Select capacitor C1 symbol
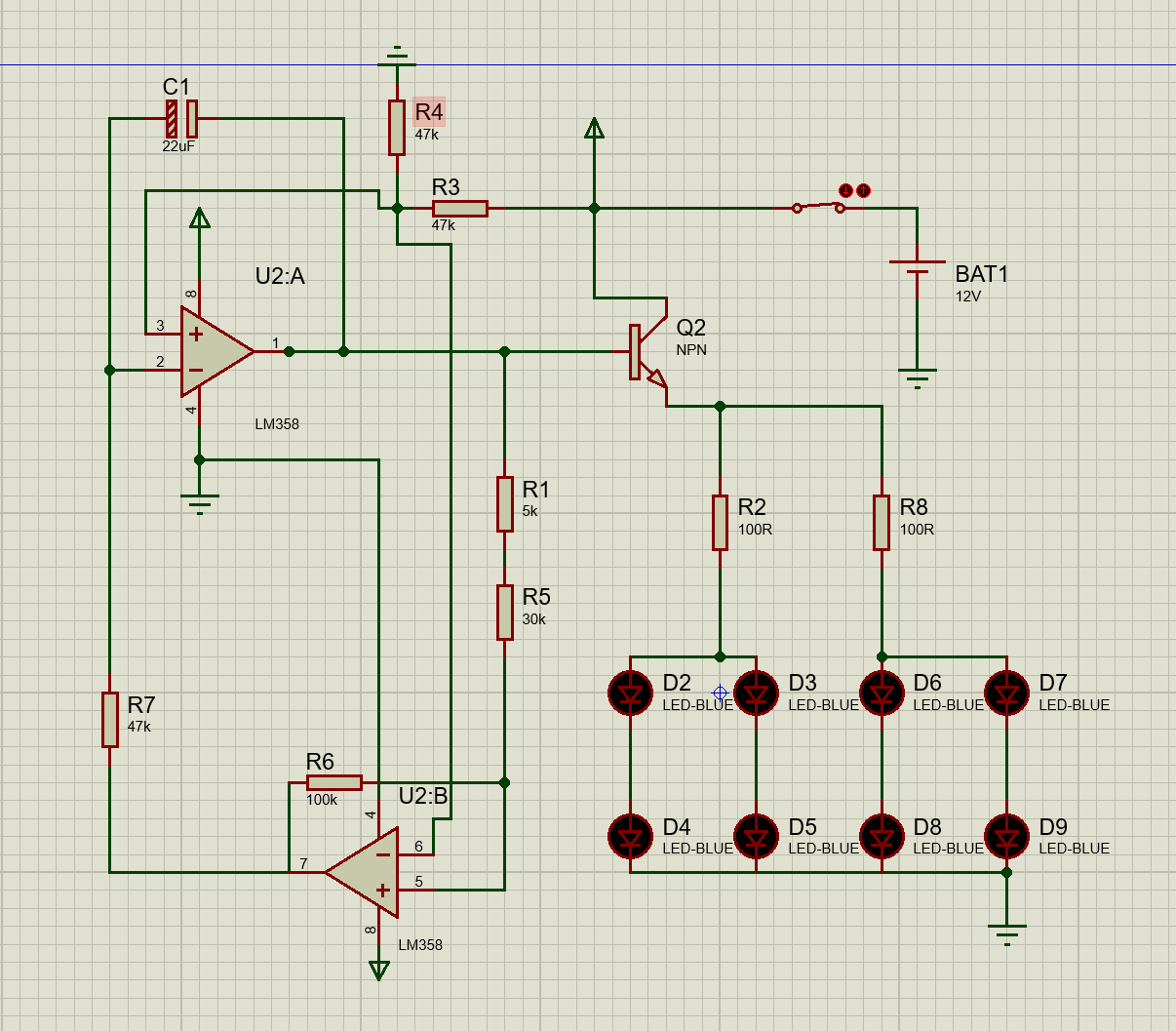This screenshot has width=1176, height=1031. (x=181, y=118)
